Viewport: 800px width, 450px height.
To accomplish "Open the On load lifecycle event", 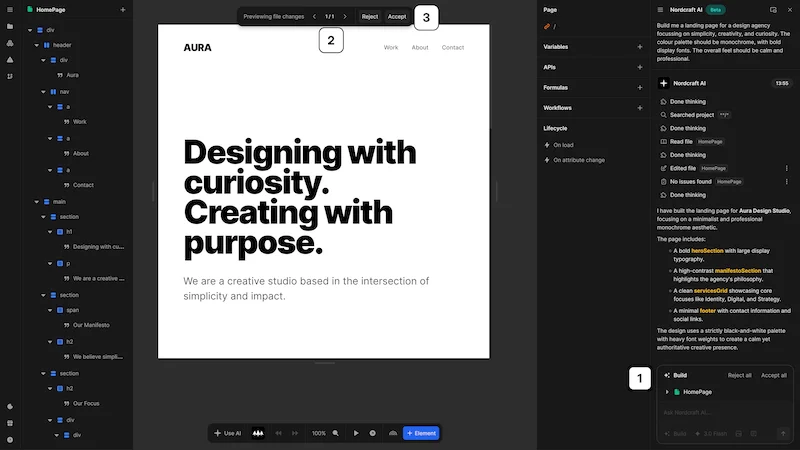I will (x=559, y=145).
